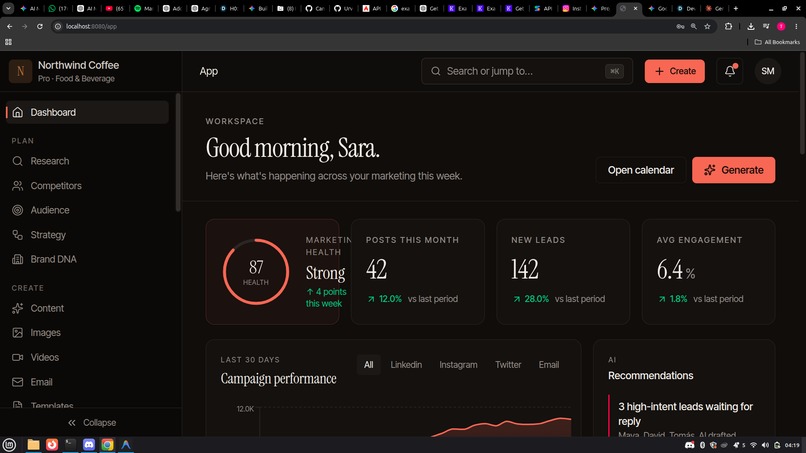The width and height of the screenshot is (806, 453).
Task: Open Strategy in the sidebar
Action: pyautogui.click(x=87, y=234)
